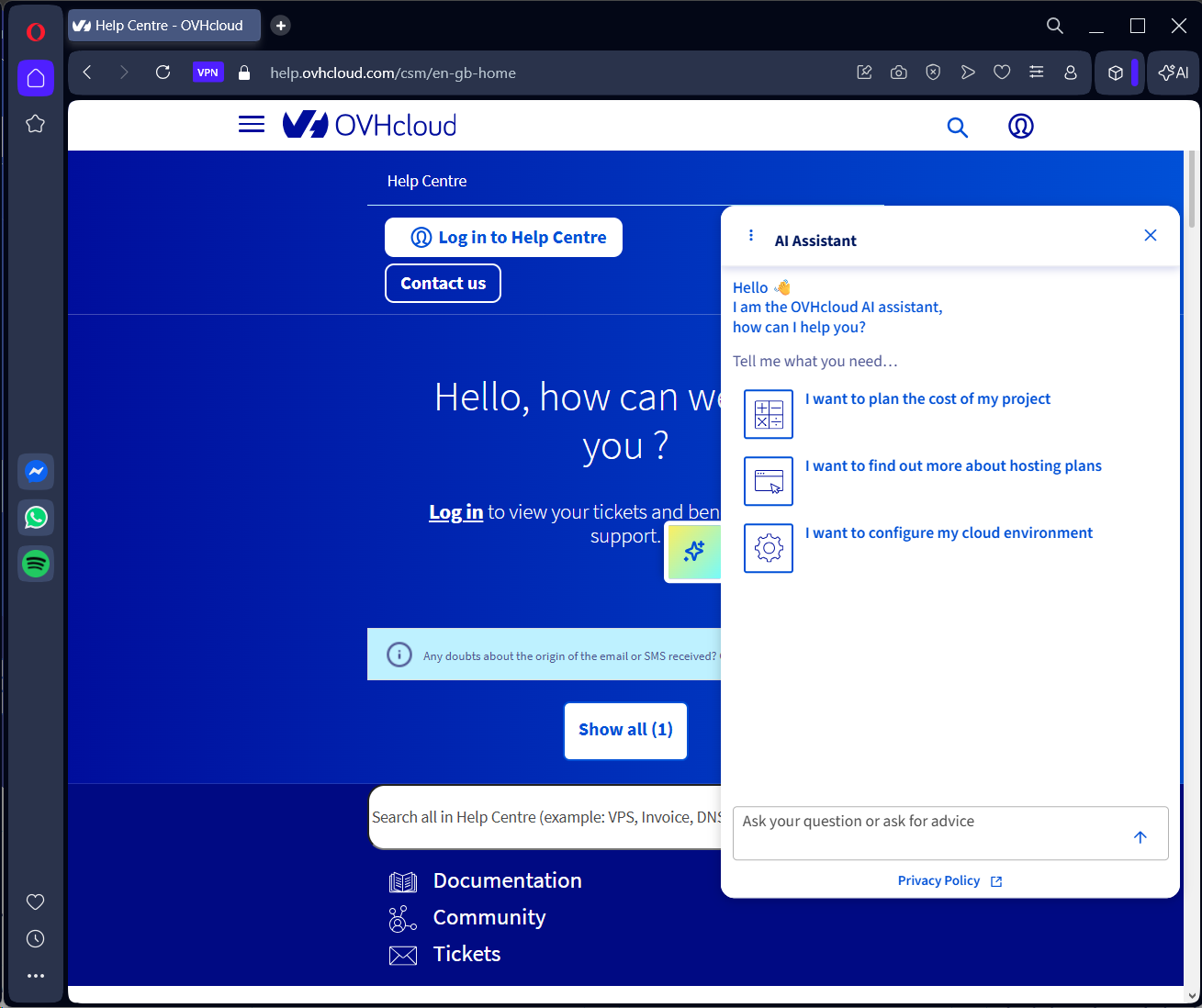
Task: Open the user account icon in header
Action: click(1020, 127)
